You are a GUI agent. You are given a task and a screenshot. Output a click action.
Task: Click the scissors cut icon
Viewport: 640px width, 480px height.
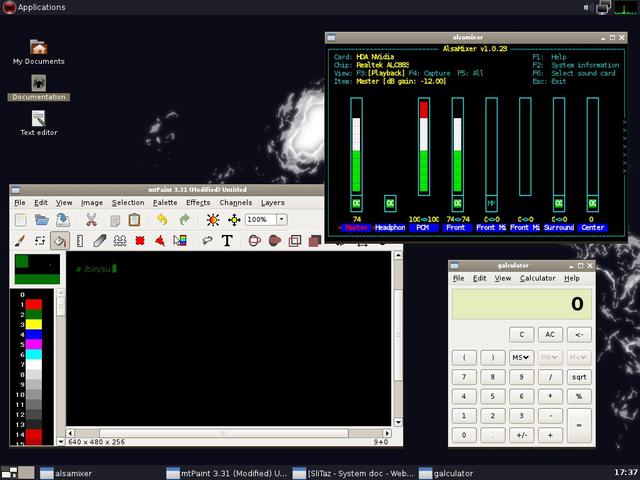pyautogui.click(x=91, y=220)
